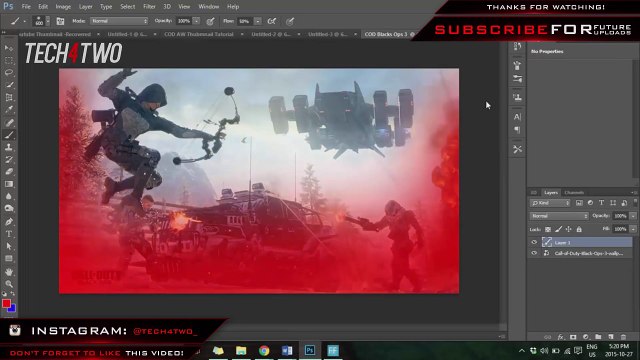Open the Paragraph panel icon
The width and height of the screenshot is (640, 360).
(x=517, y=130)
